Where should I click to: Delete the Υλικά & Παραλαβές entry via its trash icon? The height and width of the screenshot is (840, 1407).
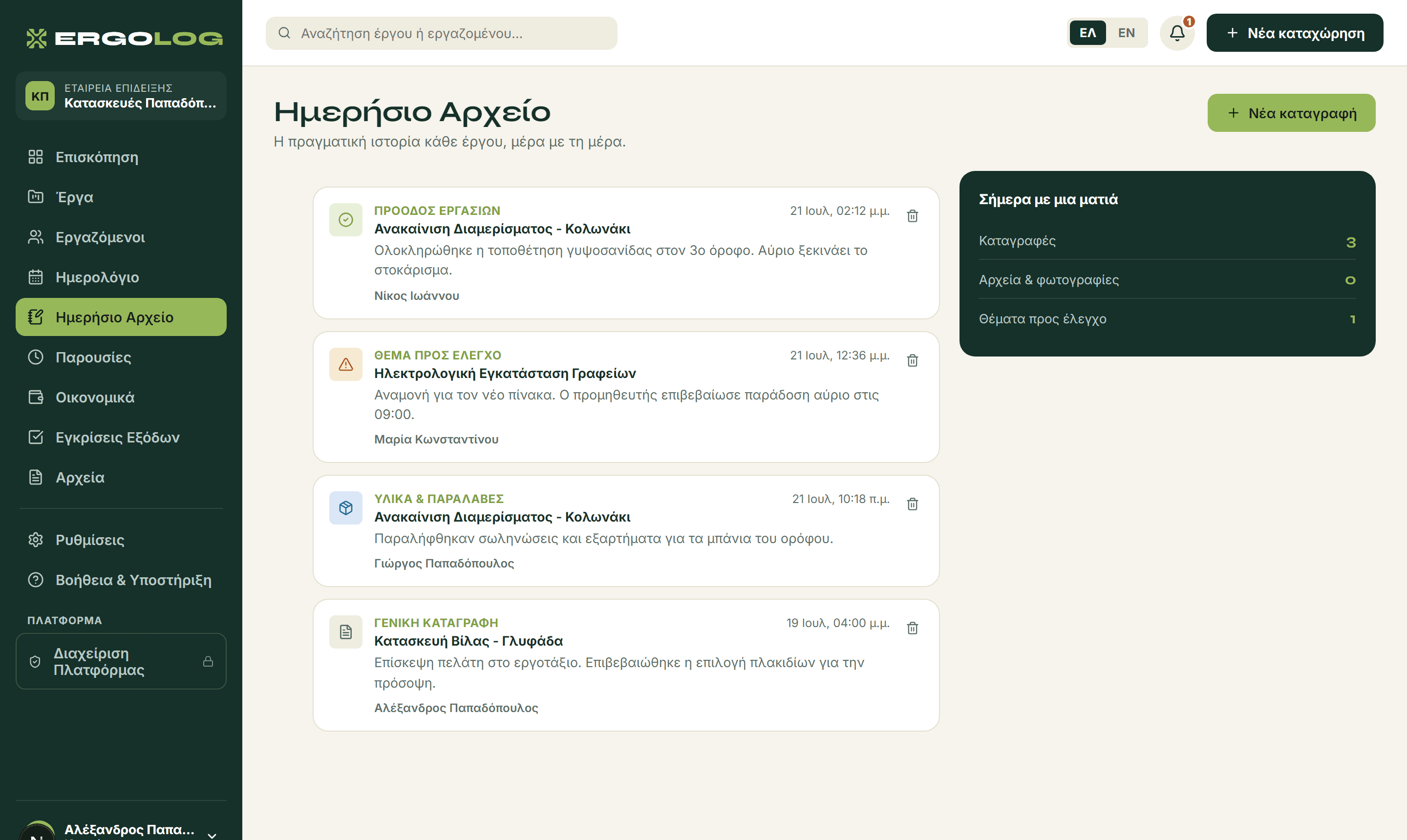pos(912,504)
